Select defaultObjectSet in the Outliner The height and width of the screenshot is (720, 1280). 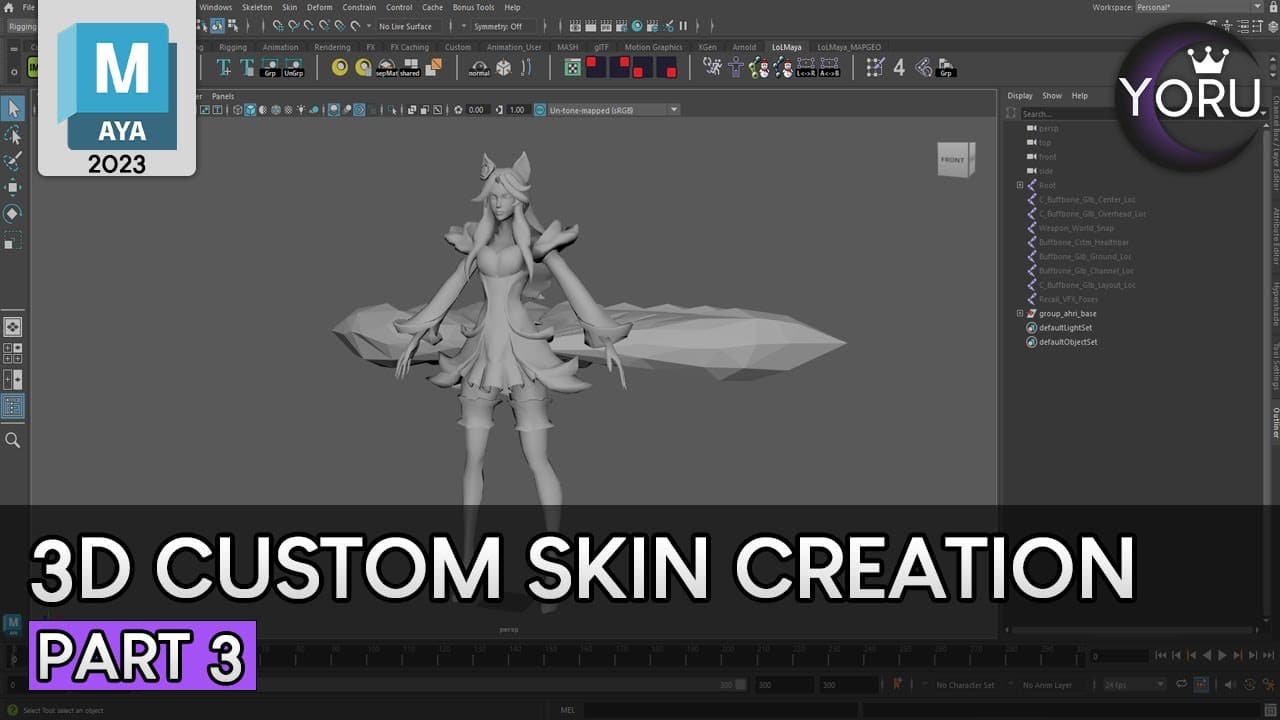pyautogui.click(x=1068, y=342)
